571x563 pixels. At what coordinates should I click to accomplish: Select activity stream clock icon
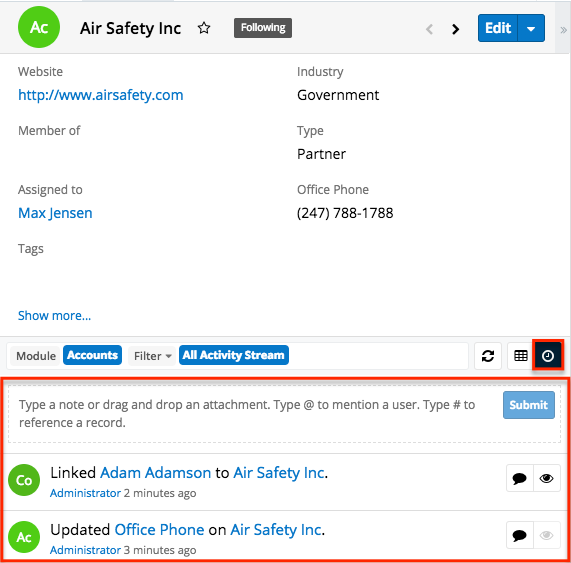pos(548,356)
